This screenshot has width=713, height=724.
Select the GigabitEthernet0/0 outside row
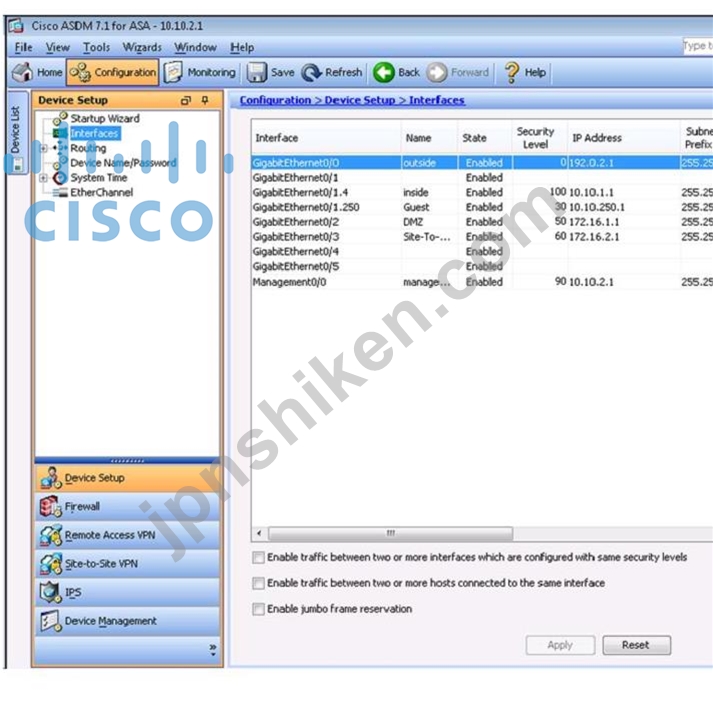(482, 163)
